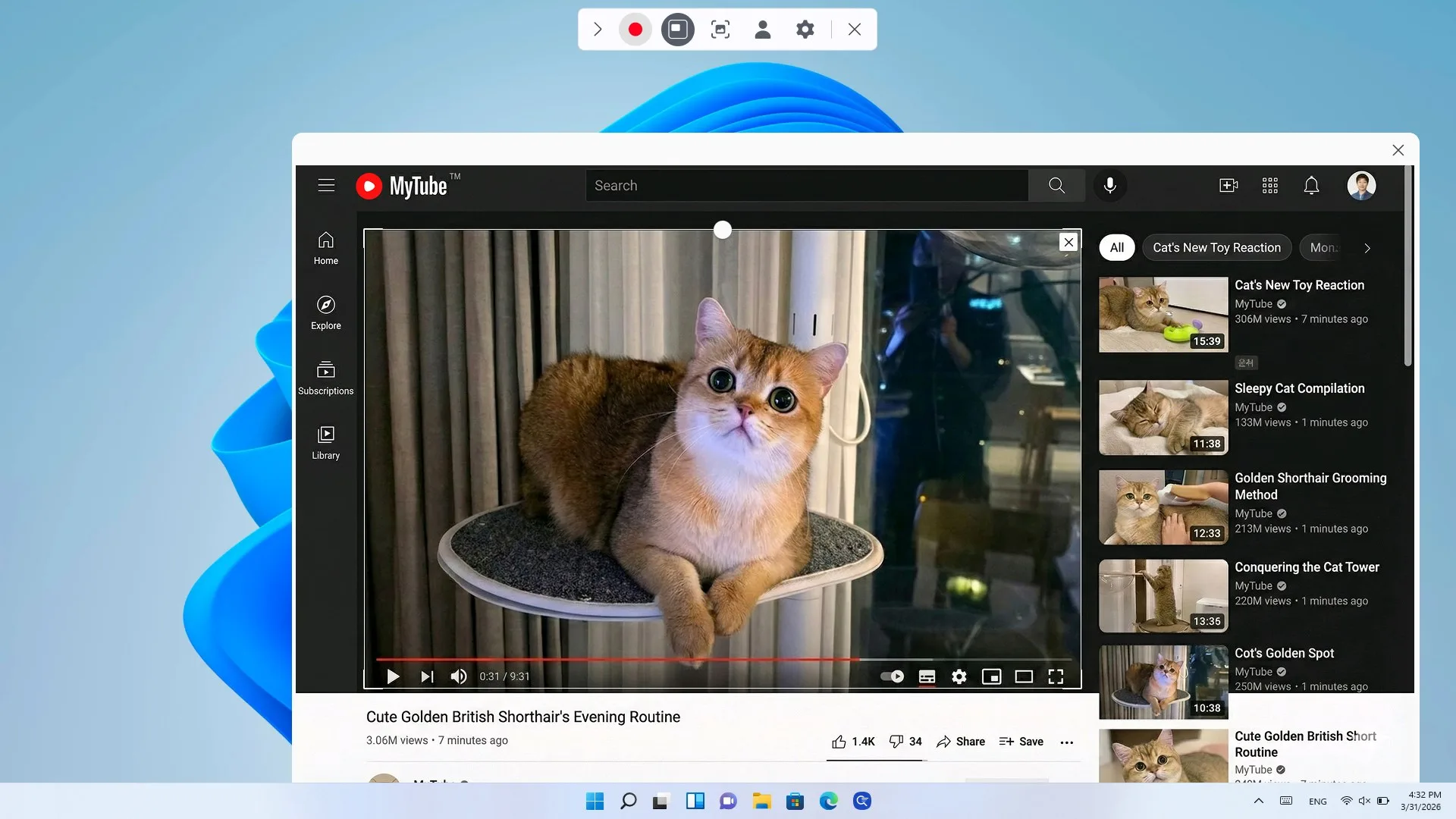Mute the video volume

click(459, 676)
